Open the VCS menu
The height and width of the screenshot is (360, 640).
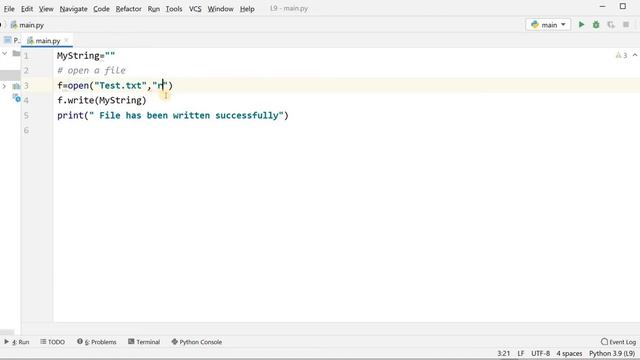pyautogui.click(x=195, y=9)
